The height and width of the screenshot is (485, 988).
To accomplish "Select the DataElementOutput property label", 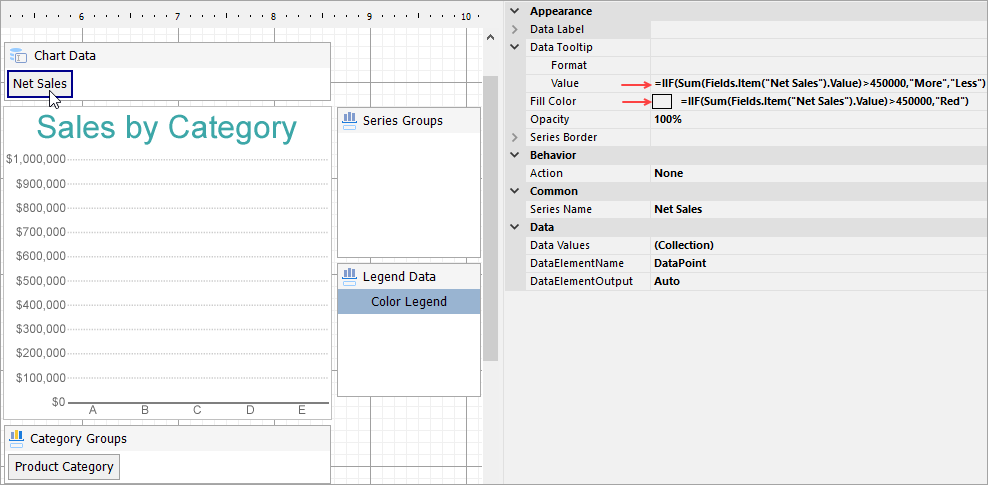I will pyautogui.click(x=581, y=282).
